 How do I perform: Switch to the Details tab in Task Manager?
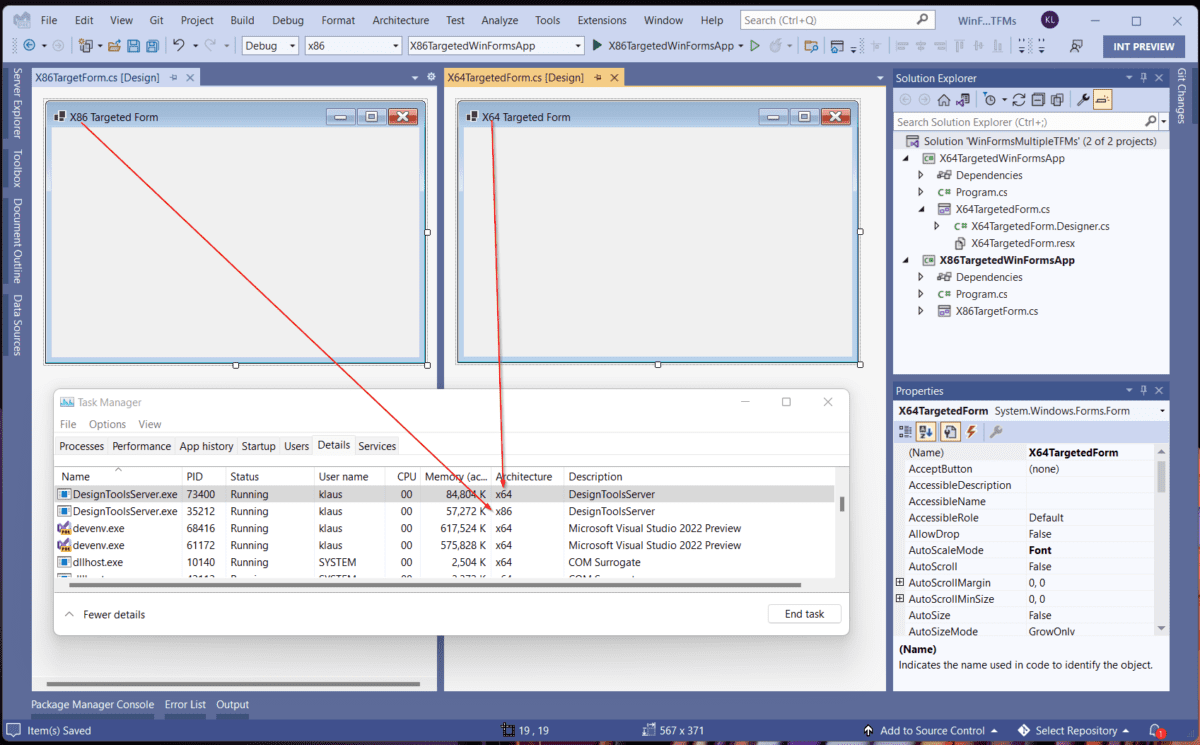click(x=333, y=445)
